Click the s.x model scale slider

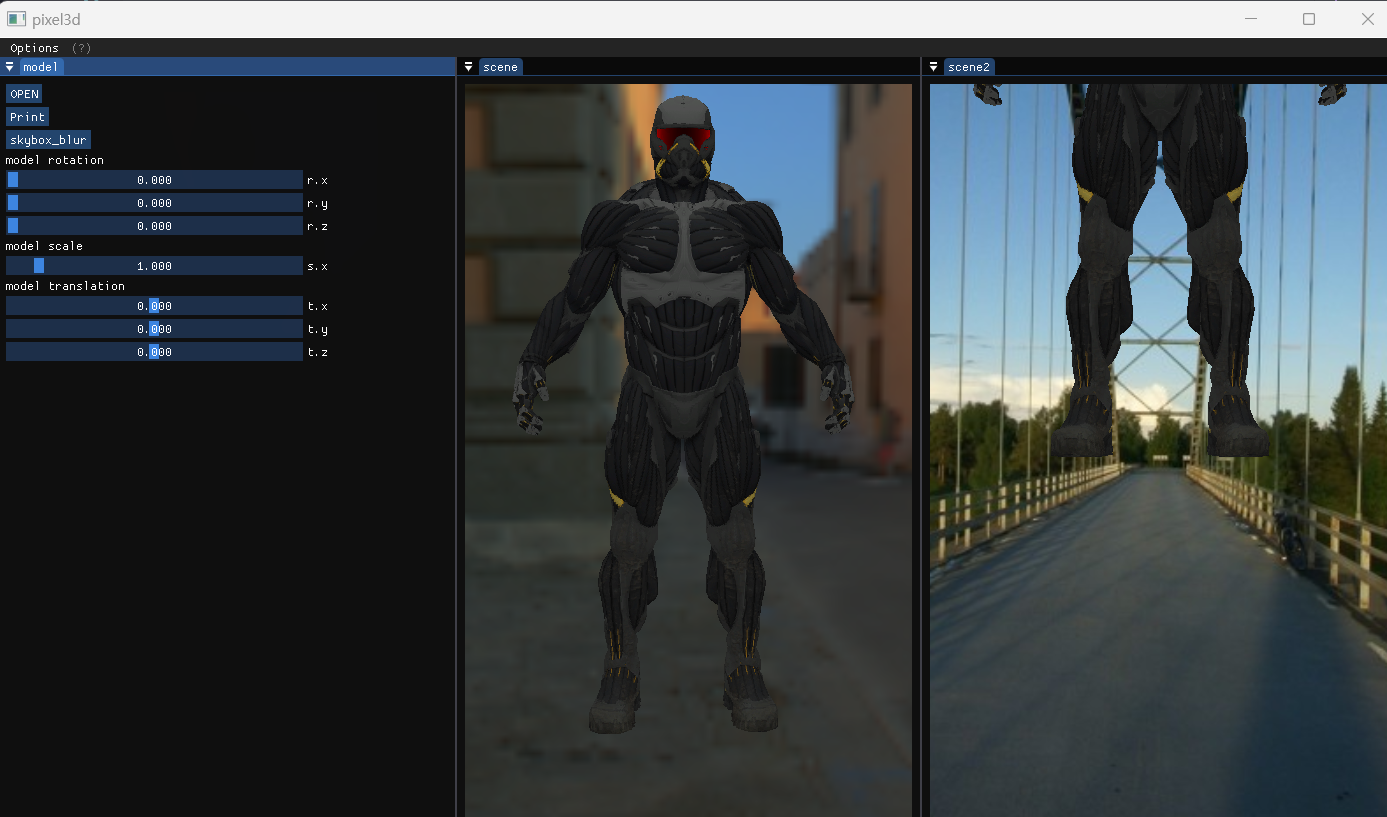click(154, 266)
